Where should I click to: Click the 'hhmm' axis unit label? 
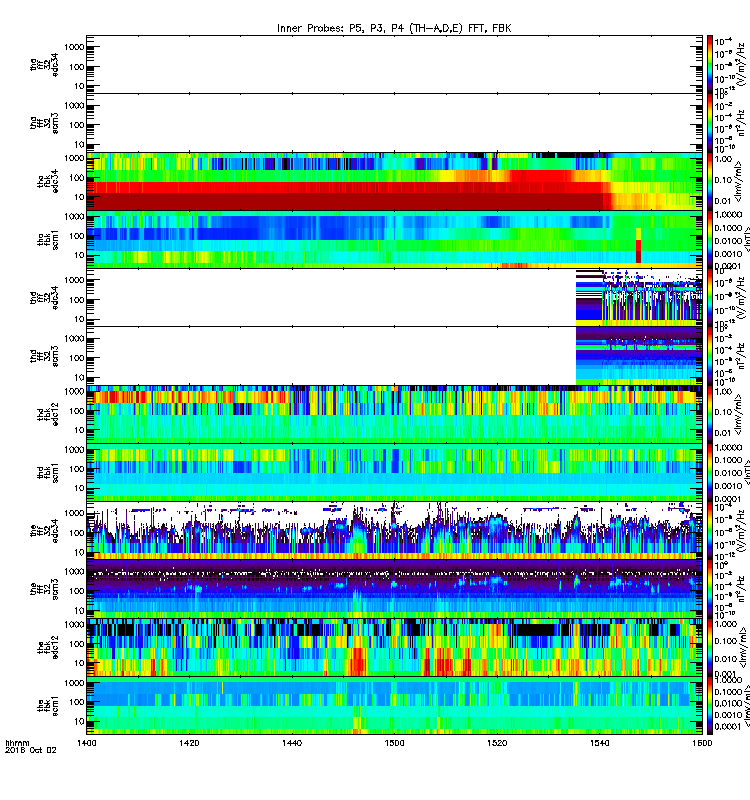click(x=17, y=743)
